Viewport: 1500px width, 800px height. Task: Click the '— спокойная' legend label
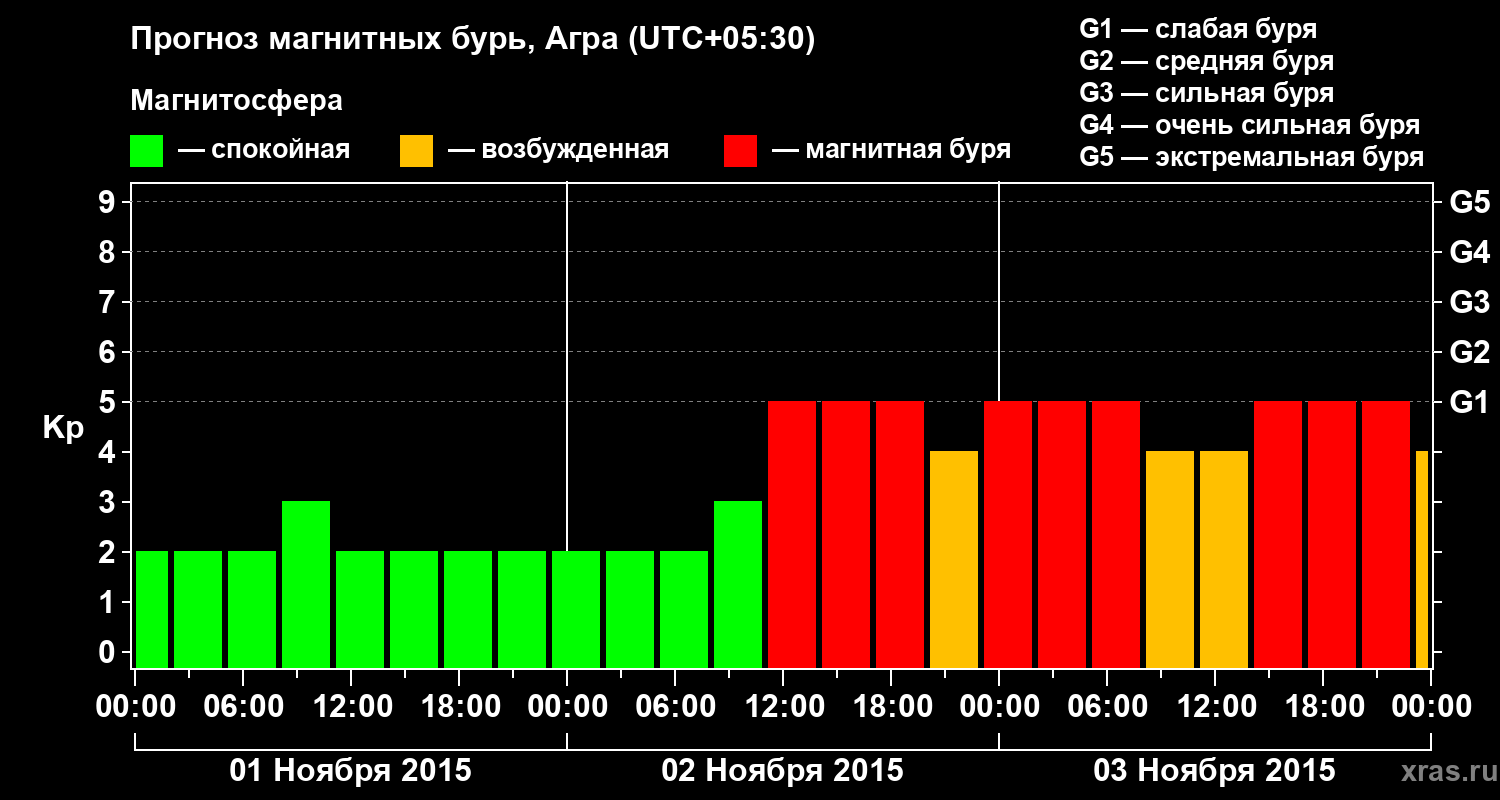tap(264, 151)
